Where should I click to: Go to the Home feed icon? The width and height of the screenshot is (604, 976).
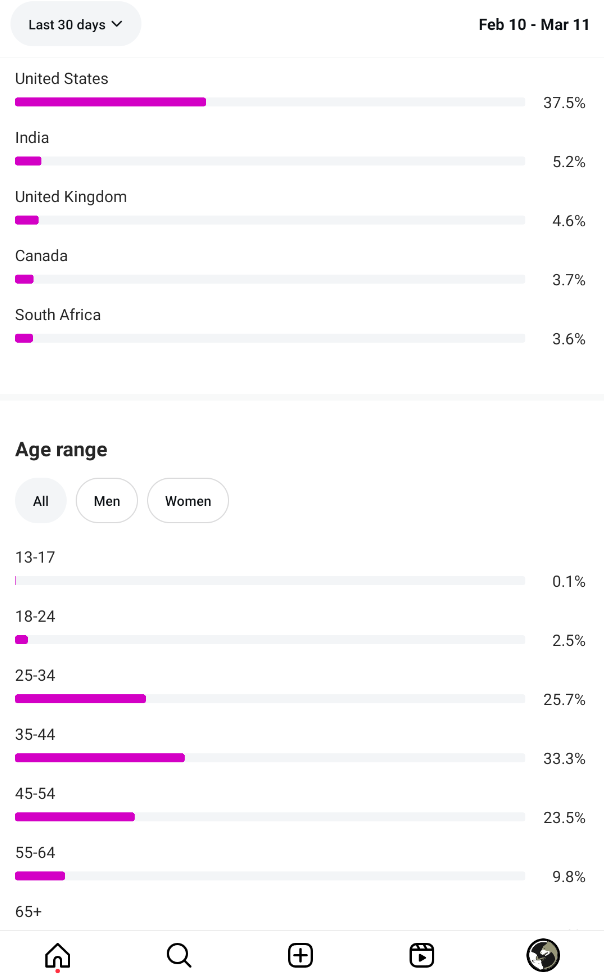(58, 955)
